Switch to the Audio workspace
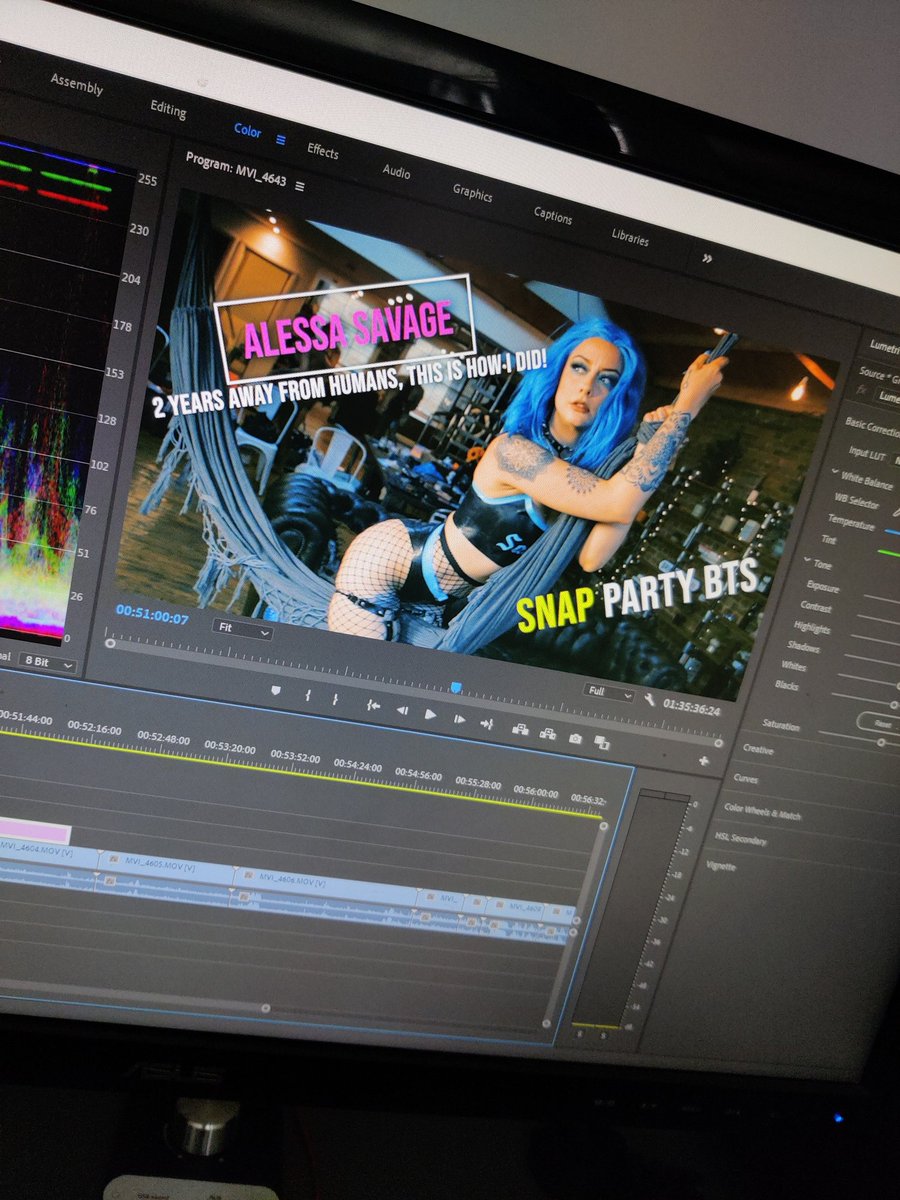900x1200 pixels. coord(396,171)
